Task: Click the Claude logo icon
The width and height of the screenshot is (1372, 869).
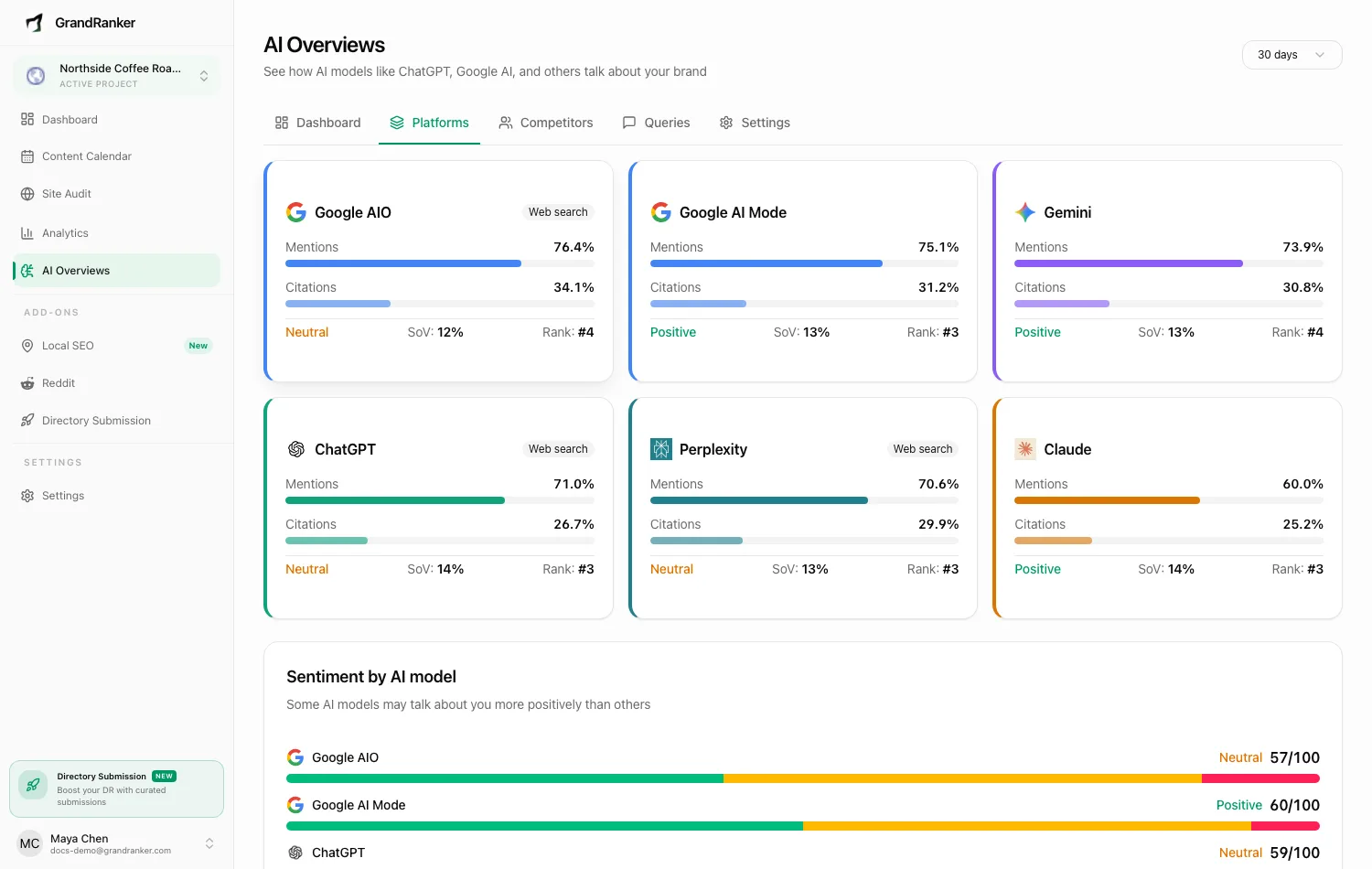Action: 1025,449
